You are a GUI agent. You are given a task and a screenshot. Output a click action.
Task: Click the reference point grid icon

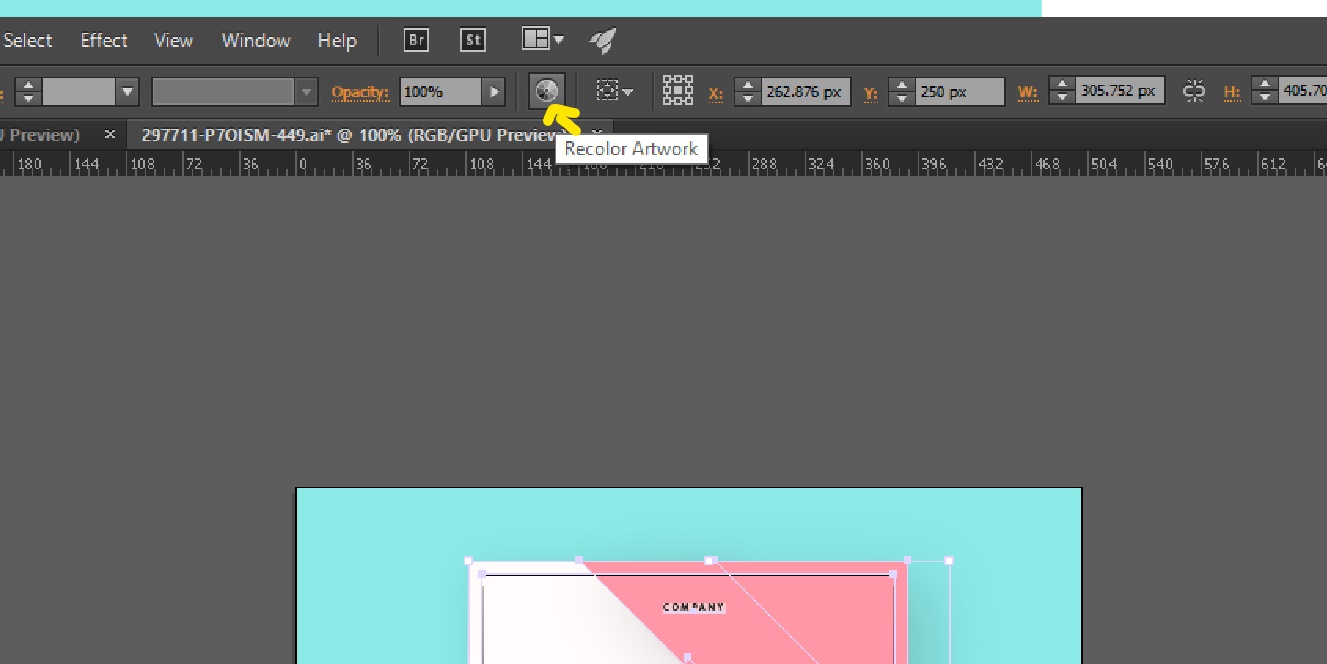coord(678,91)
